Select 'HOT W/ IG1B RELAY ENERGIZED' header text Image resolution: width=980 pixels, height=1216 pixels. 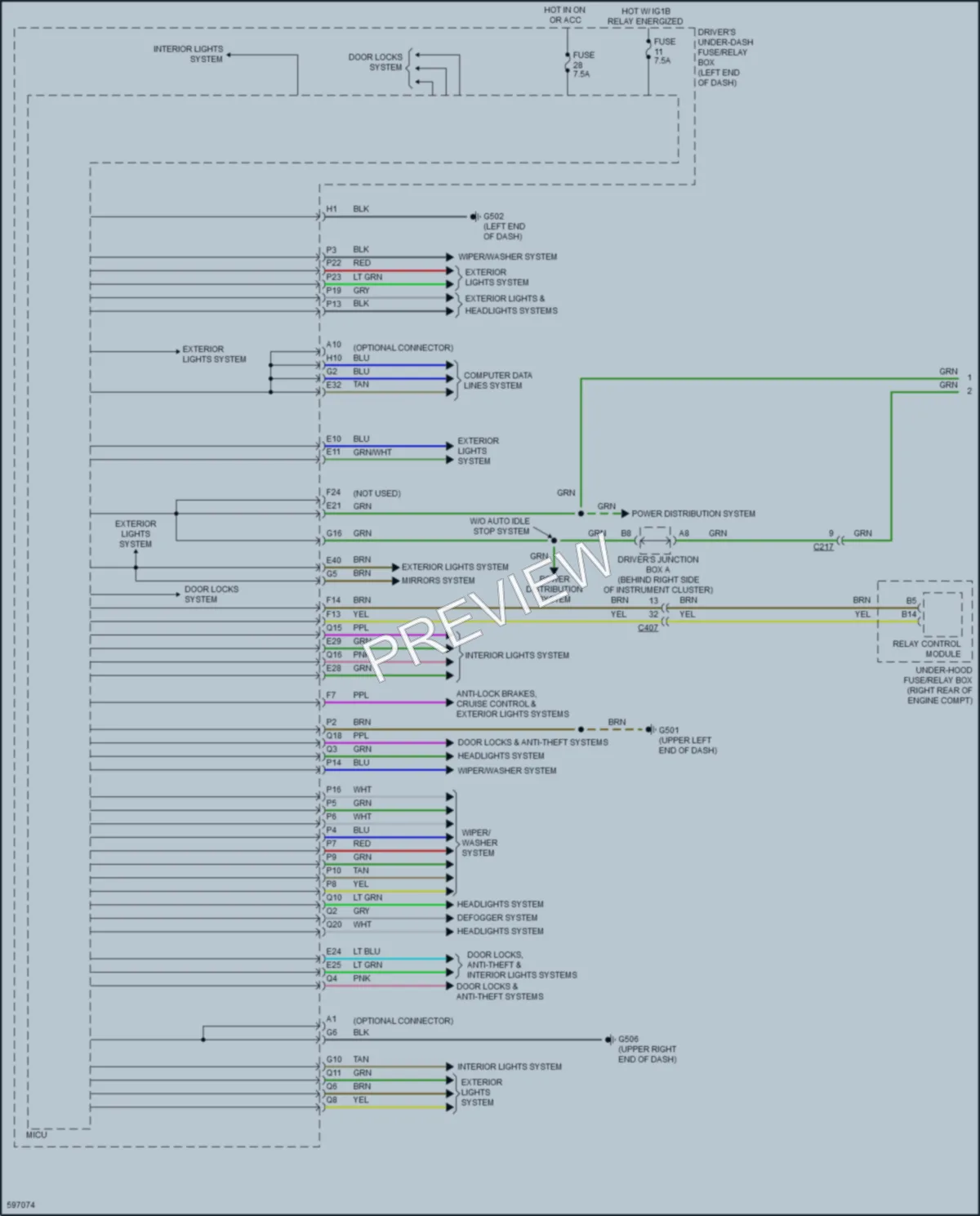(645, 16)
